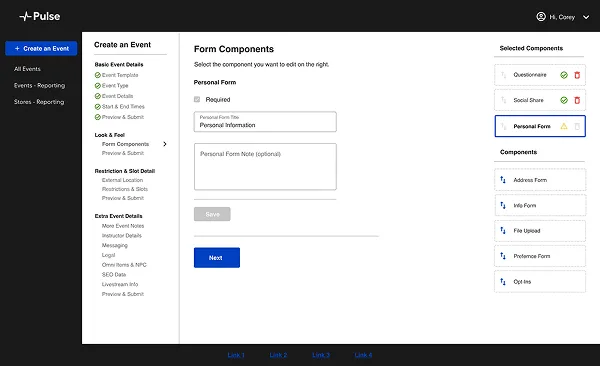This screenshot has width=600, height=366.
Task: Click the Social Share reorder arrows icon
Action: coord(504,100)
